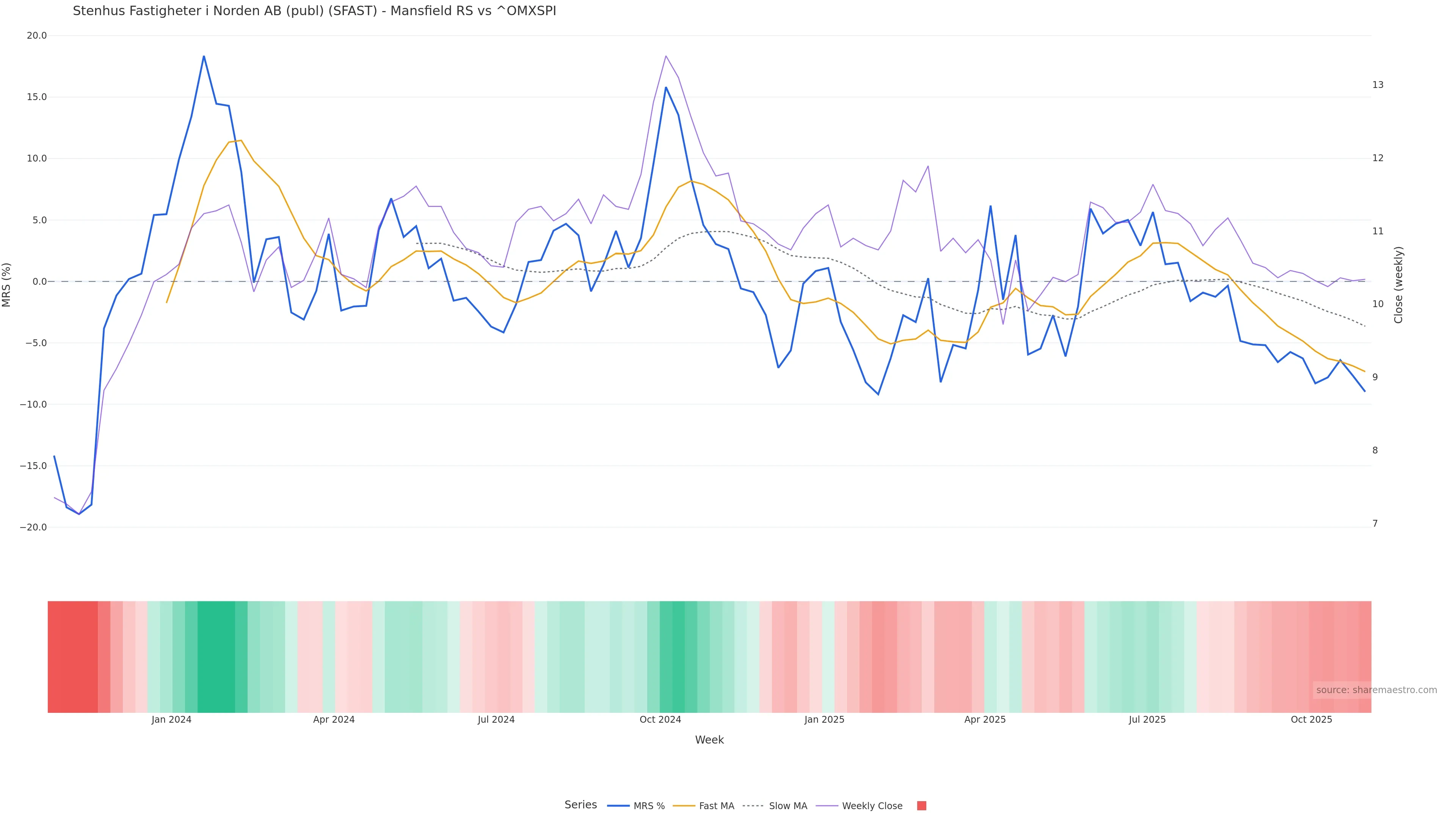This screenshot has width=1456, height=819.
Task: Click the Jan 2024 x-axis tick label
Action: tap(171, 720)
